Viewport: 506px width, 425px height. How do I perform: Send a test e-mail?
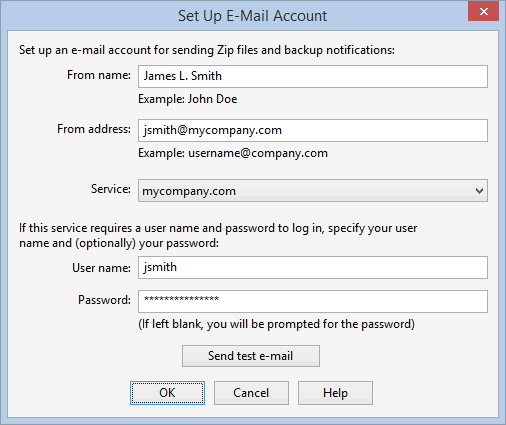tap(251, 356)
